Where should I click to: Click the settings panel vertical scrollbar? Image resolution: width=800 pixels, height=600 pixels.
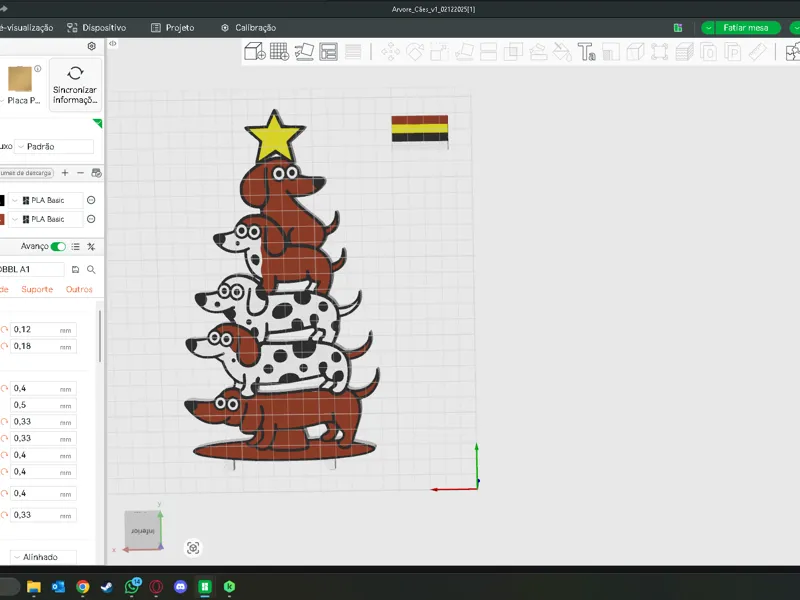pyautogui.click(x=99, y=337)
